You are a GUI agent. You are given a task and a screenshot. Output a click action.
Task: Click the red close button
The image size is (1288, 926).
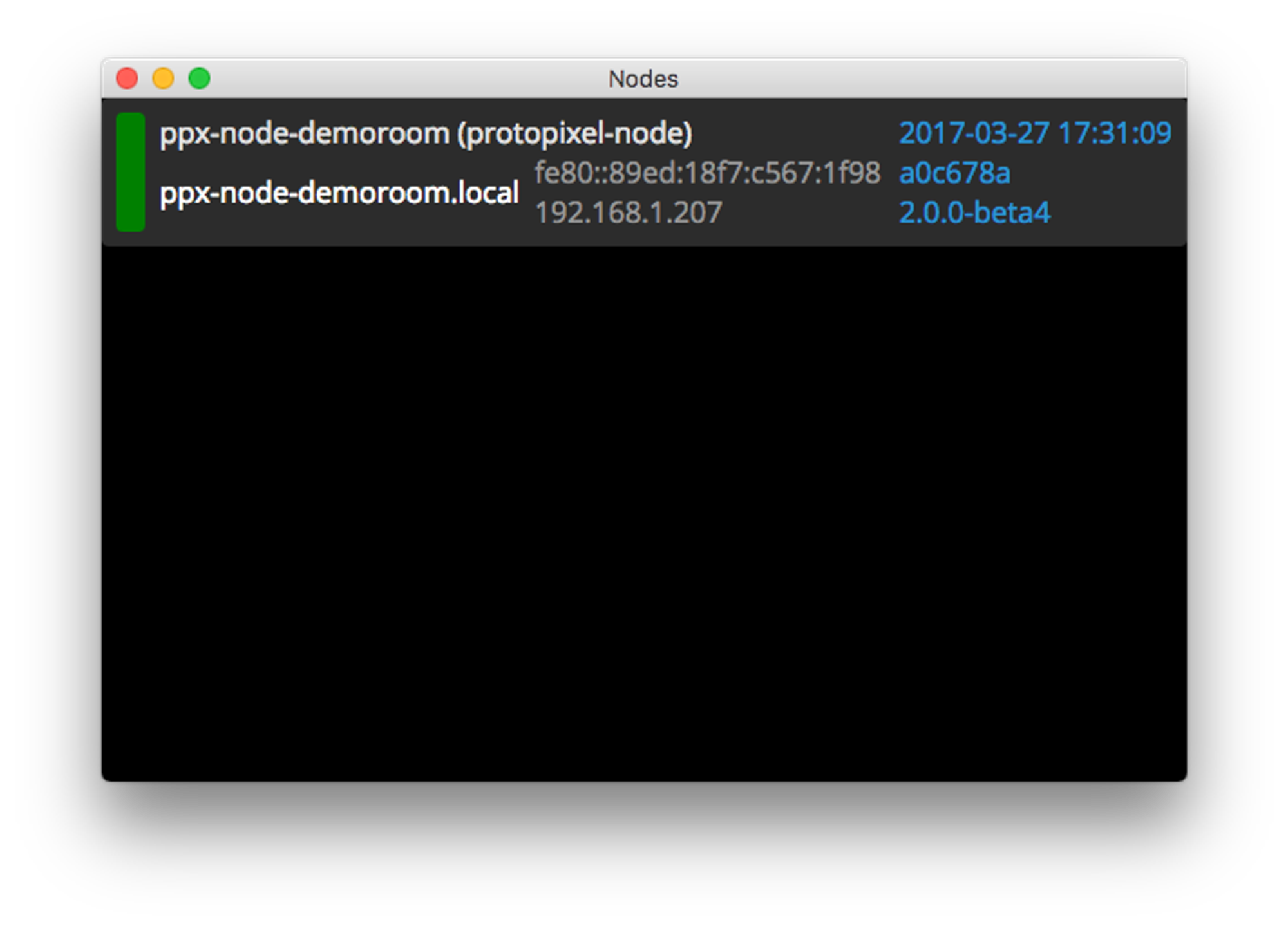pos(128,77)
